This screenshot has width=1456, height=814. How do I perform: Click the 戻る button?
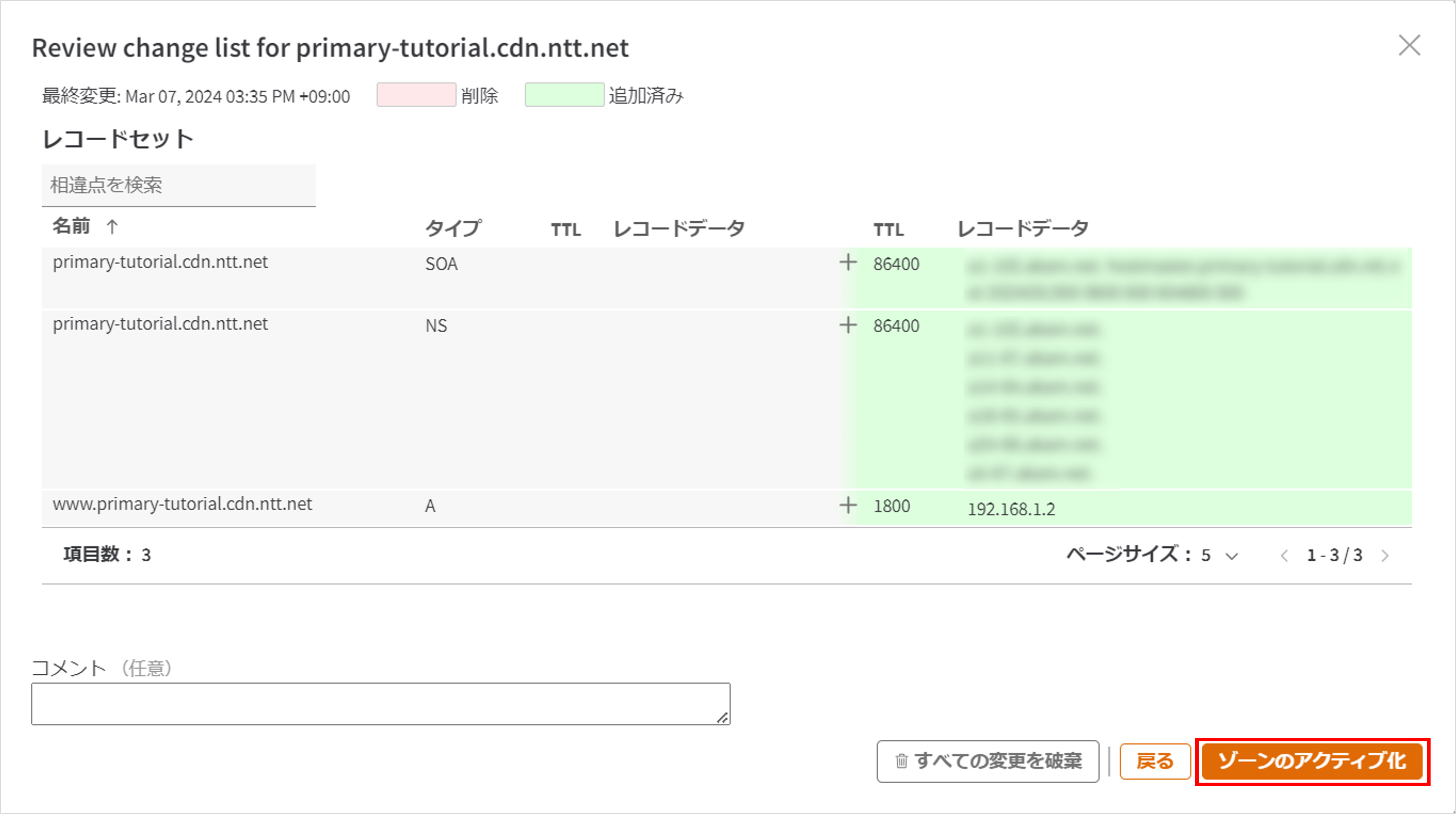coord(1155,761)
